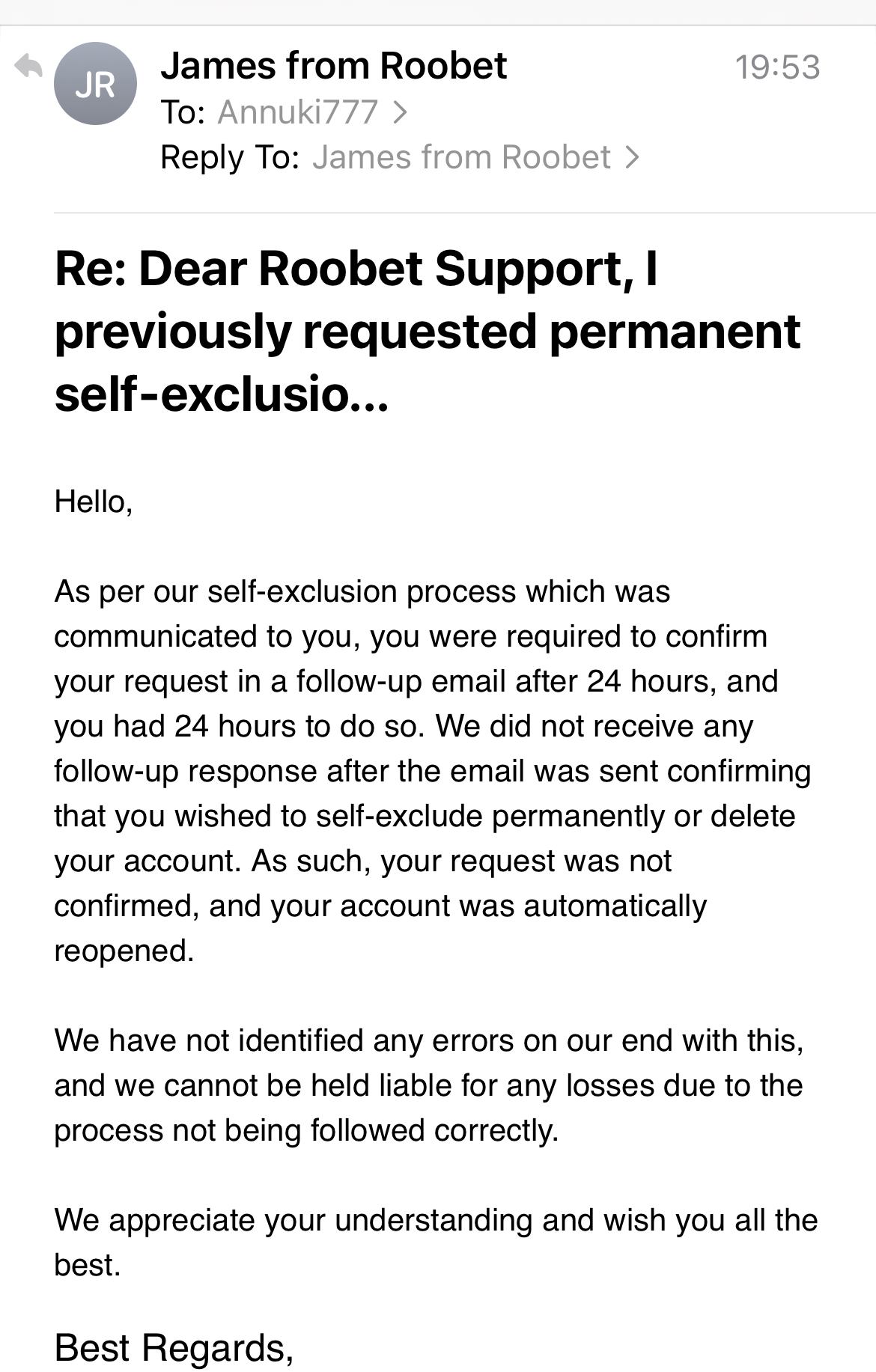Click the 19:53 timestamp
876x1372 pixels.
point(777,67)
